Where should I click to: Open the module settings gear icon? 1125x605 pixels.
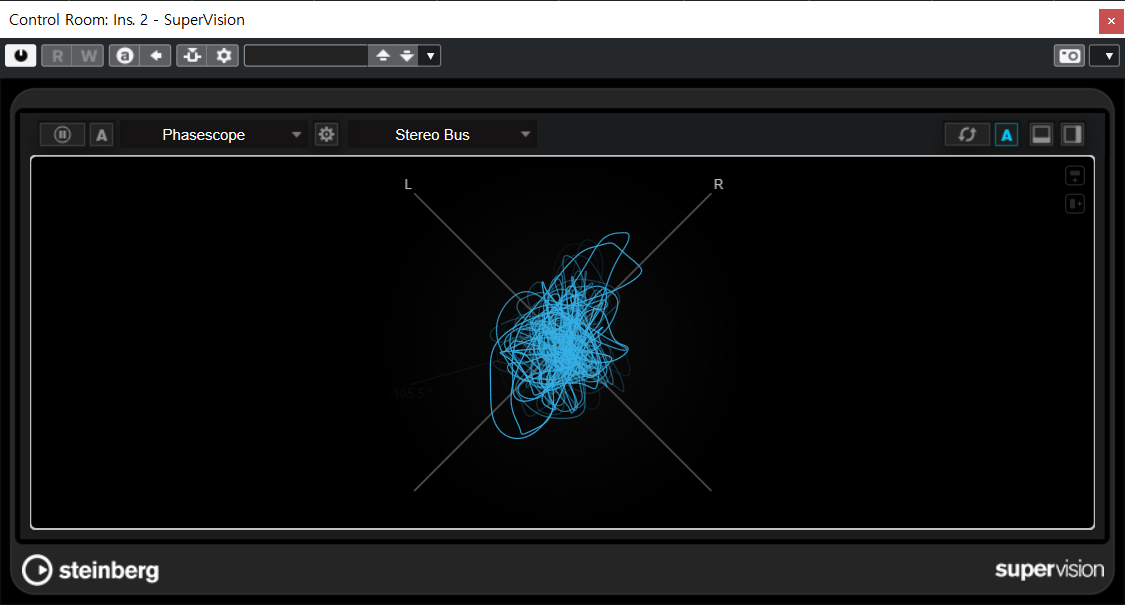[x=326, y=135]
